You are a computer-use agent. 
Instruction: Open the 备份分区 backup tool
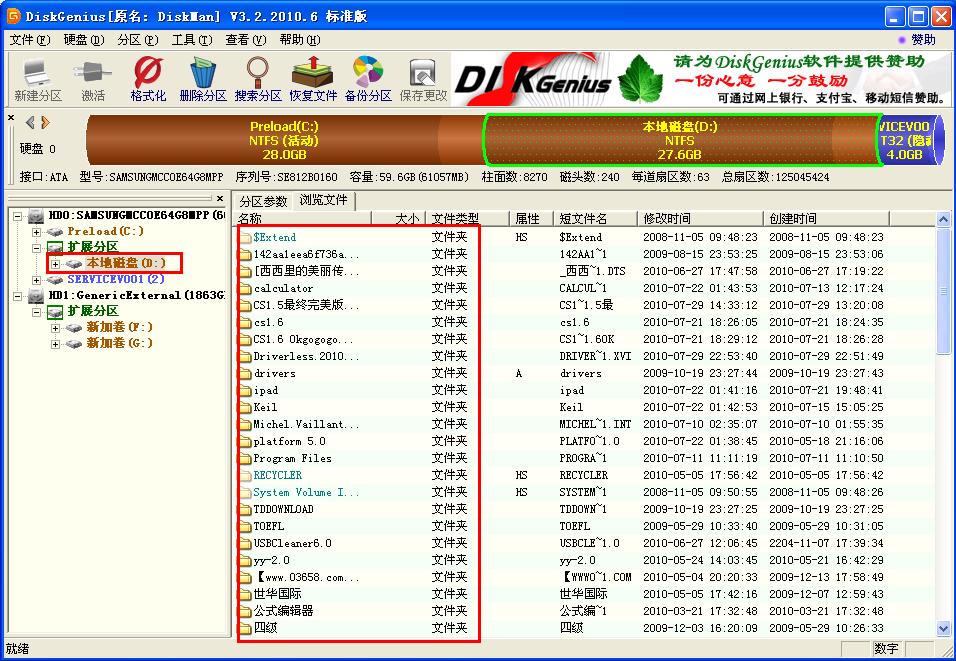click(x=368, y=79)
